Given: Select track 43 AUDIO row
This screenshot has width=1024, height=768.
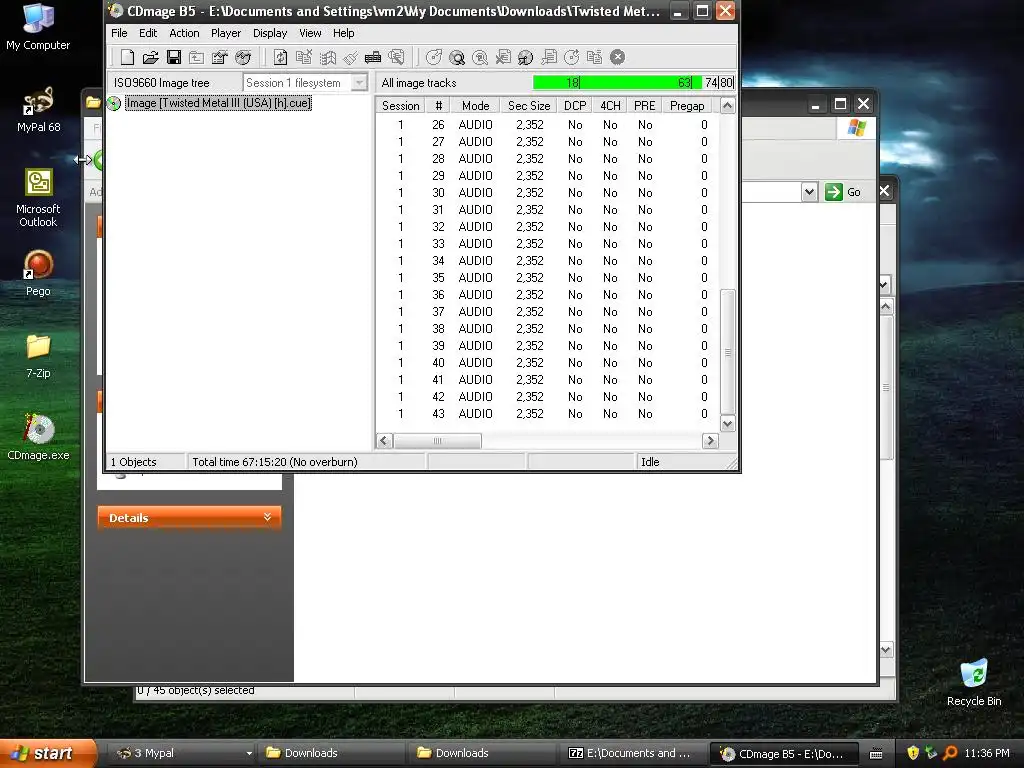Looking at the screenshot, I should tap(547, 413).
